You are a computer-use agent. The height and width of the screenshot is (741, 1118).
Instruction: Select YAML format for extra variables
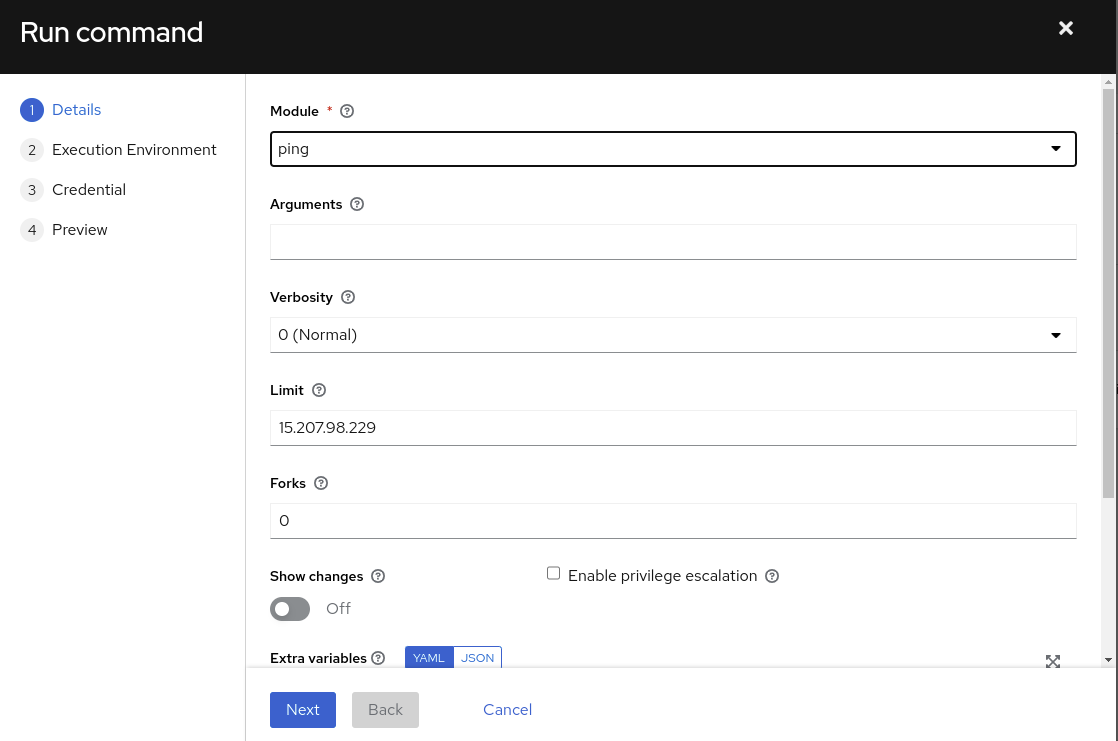point(429,658)
